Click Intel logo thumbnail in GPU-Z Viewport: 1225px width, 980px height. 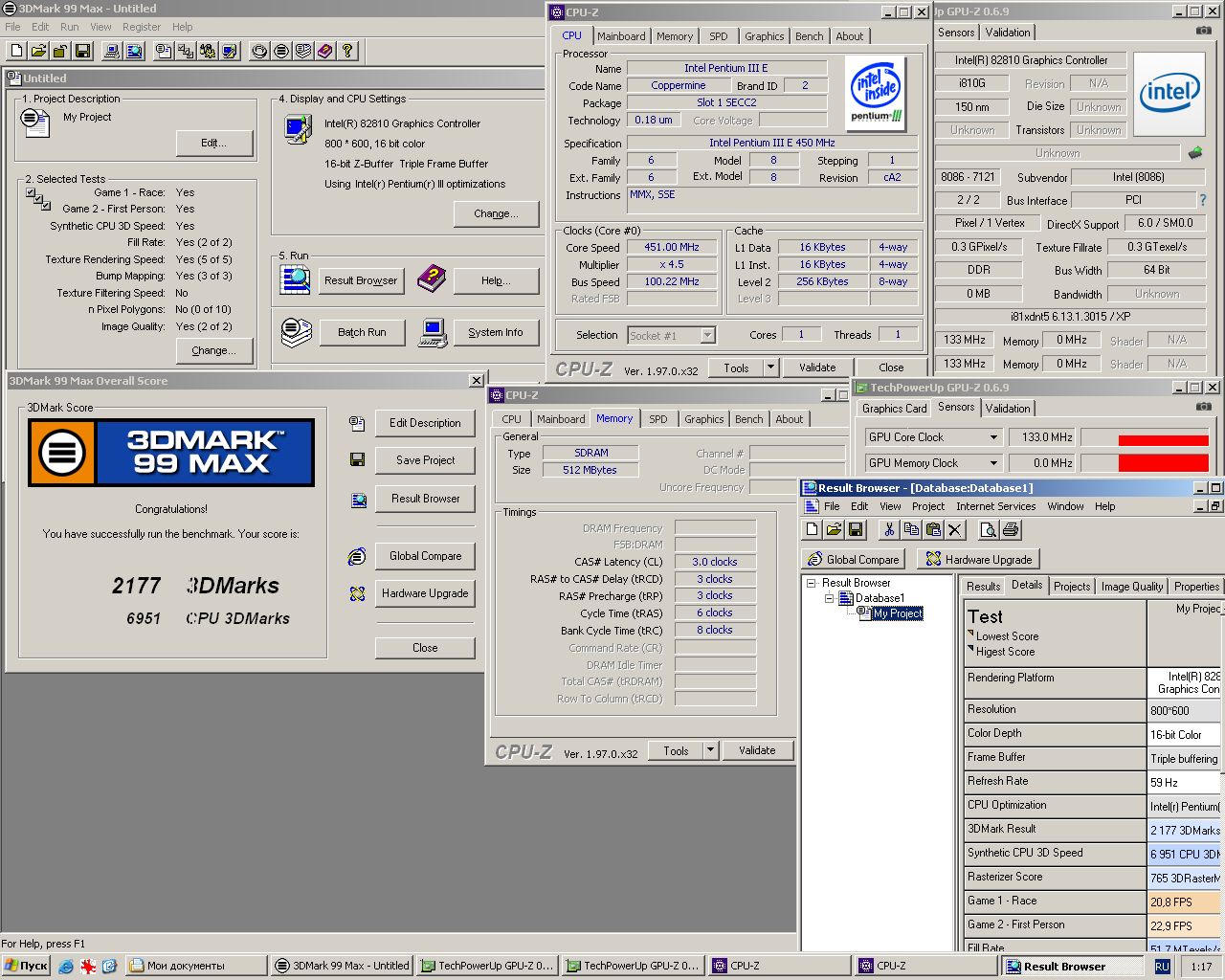point(1169,94)
